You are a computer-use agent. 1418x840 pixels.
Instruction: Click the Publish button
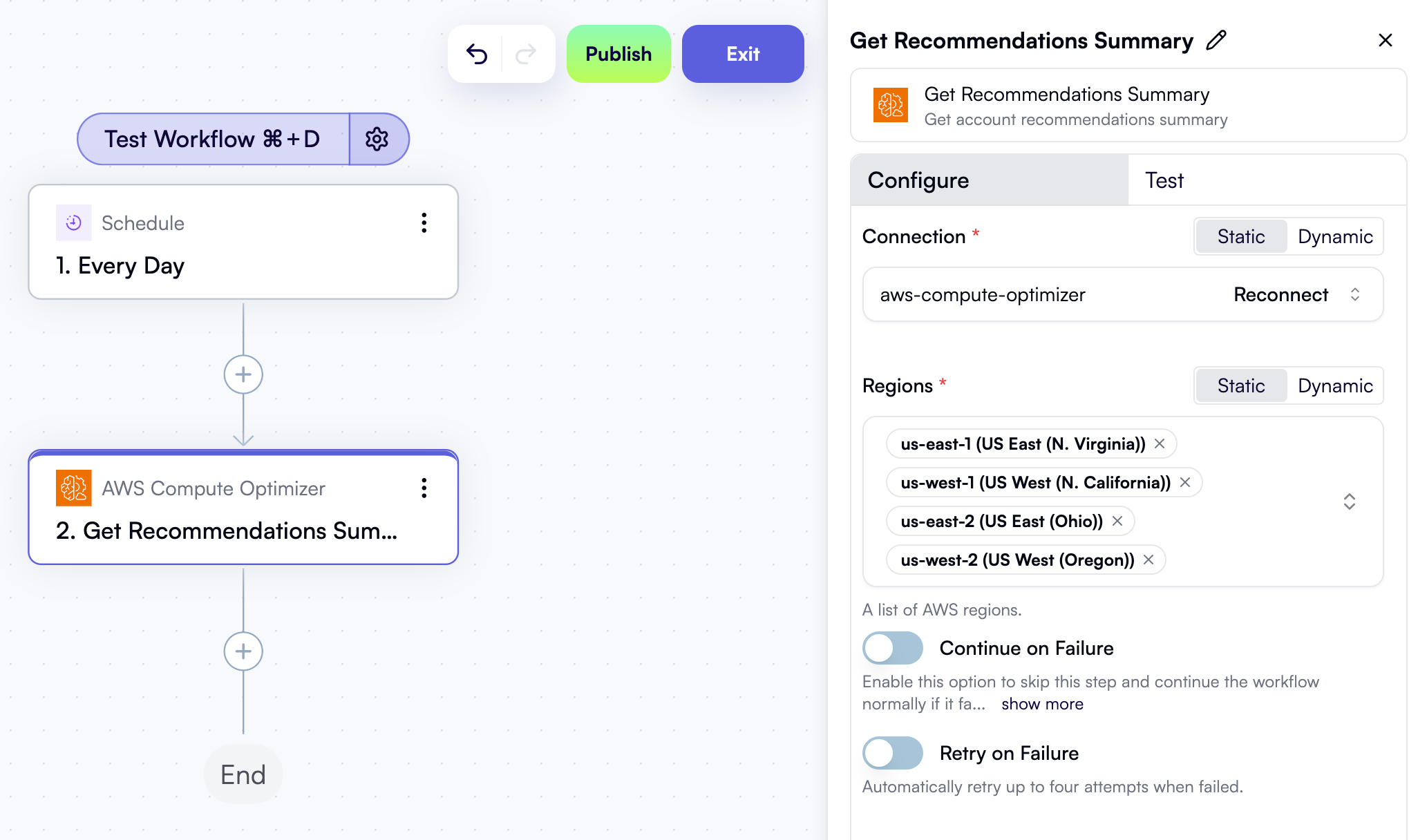pyautogui.click(x=618, y=54)
